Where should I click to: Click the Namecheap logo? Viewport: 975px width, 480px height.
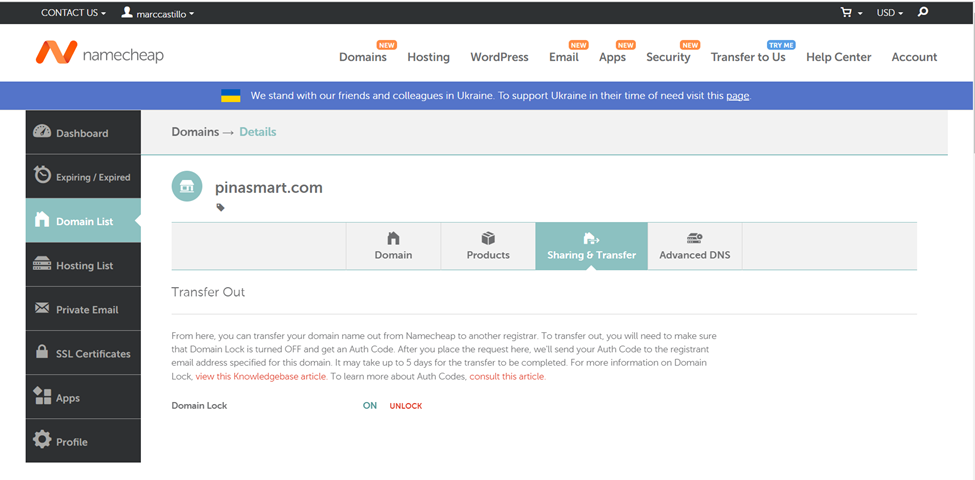coord(99,54)
